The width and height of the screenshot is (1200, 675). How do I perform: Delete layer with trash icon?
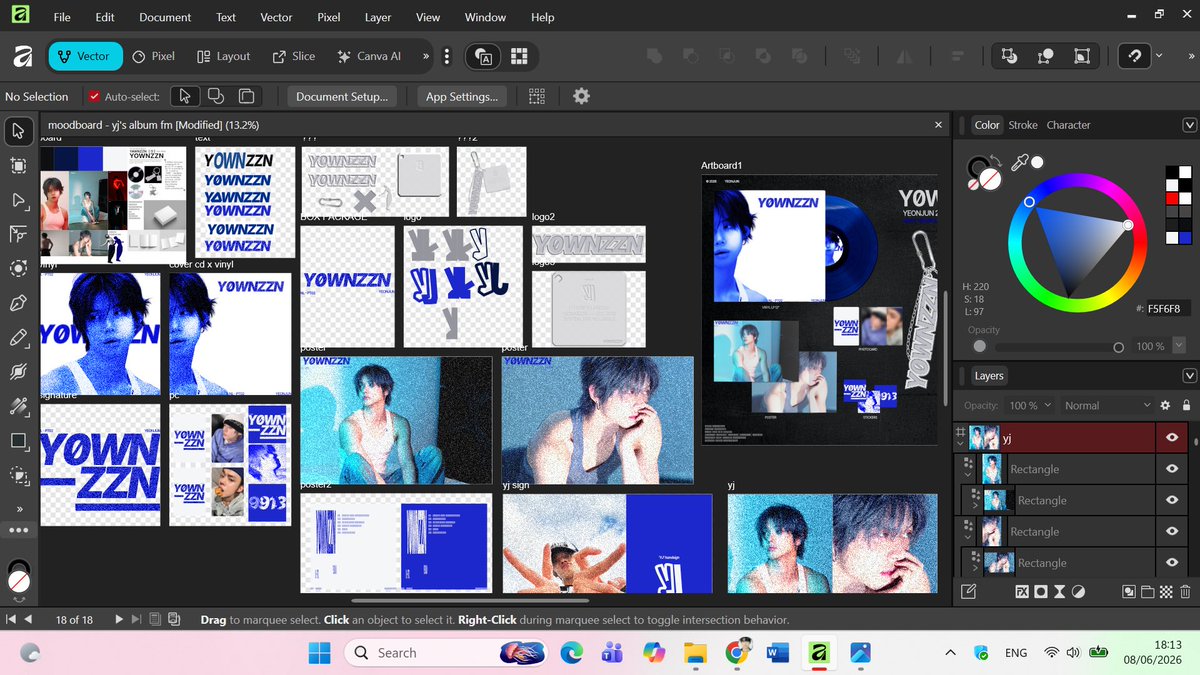1185,592
